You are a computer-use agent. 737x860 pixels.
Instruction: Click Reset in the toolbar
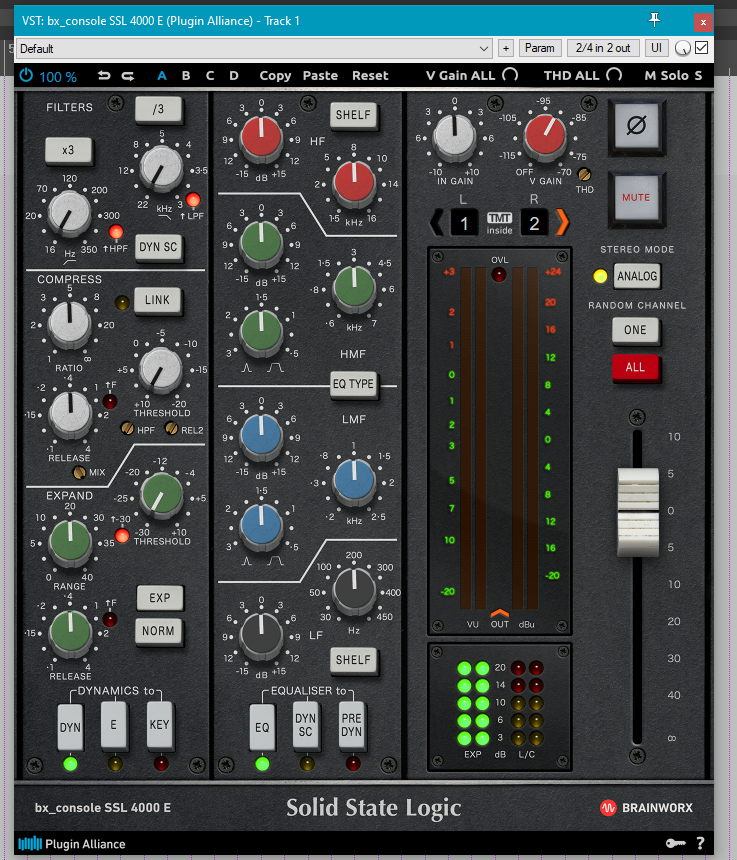click(370, 76)
